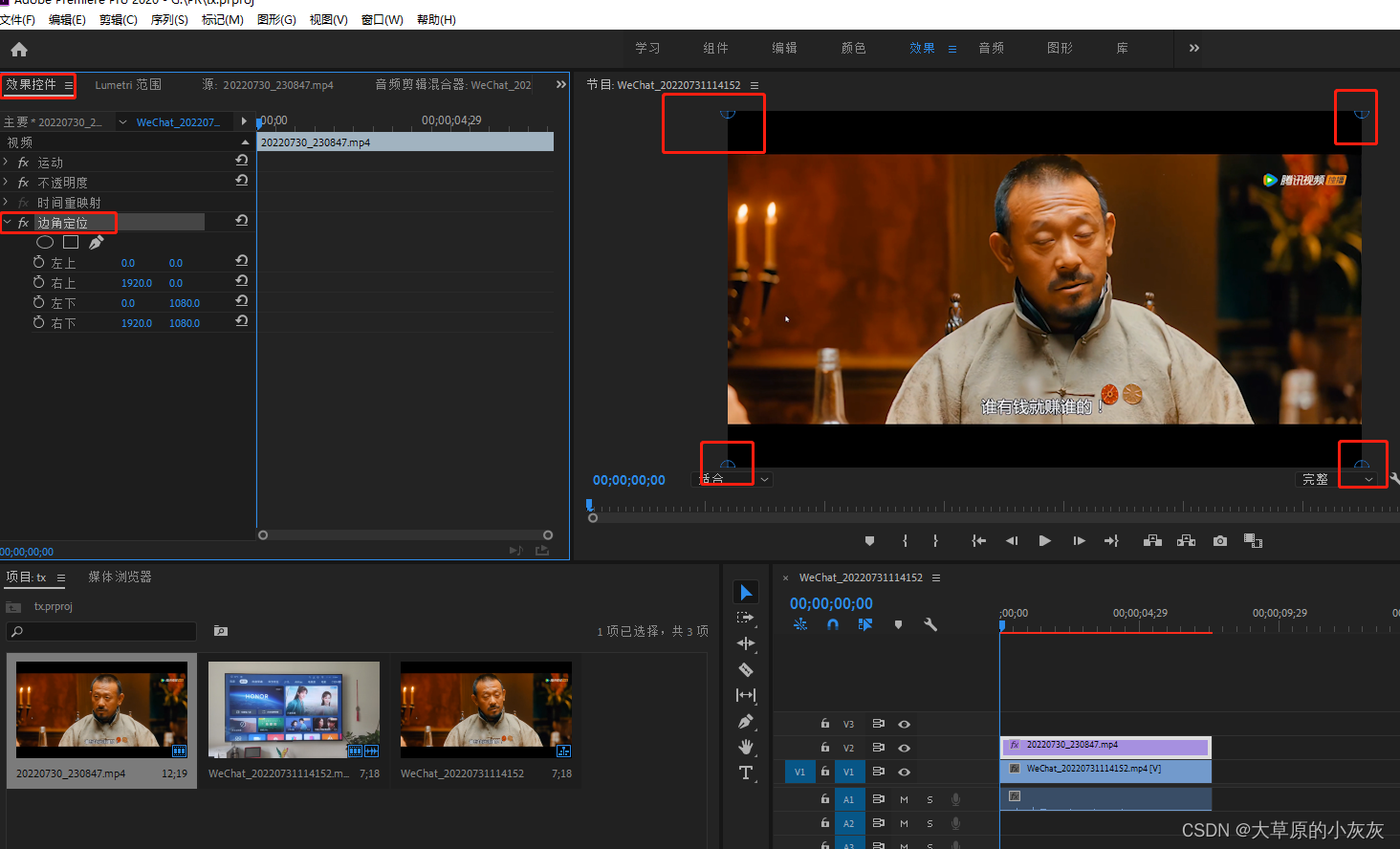The width and height of the screenshot is (1400, 849).
Task: Reset the 运动 effect
Action: point(242,161)
